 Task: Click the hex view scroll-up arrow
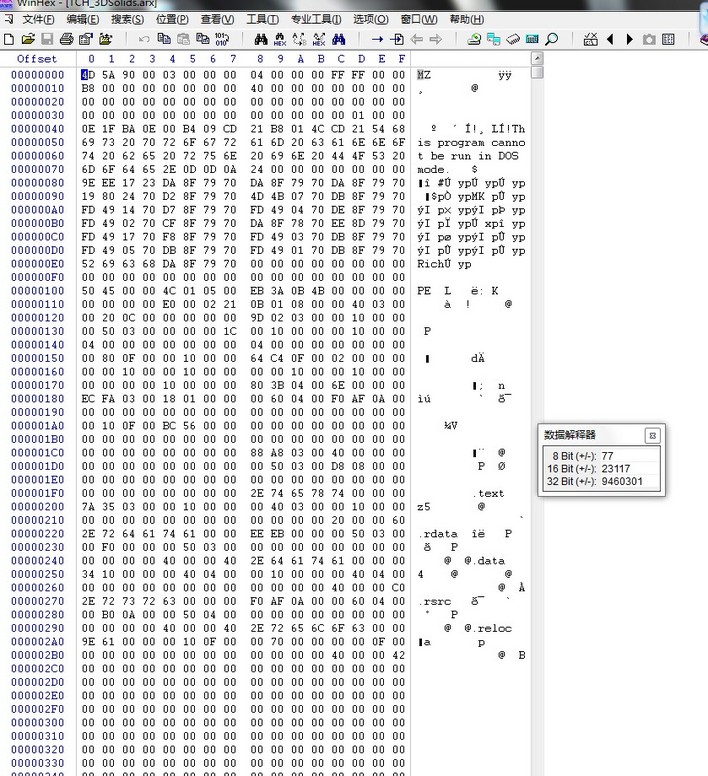(x=537, y=59)
